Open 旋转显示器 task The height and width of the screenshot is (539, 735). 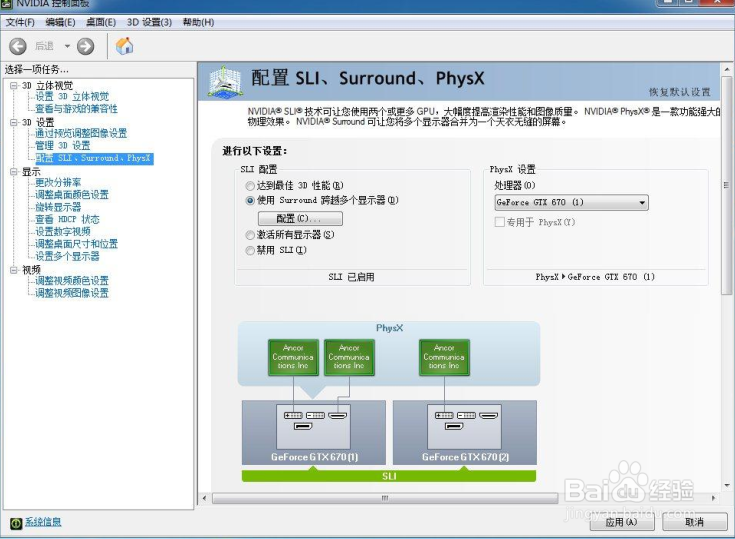pos(58,207)
